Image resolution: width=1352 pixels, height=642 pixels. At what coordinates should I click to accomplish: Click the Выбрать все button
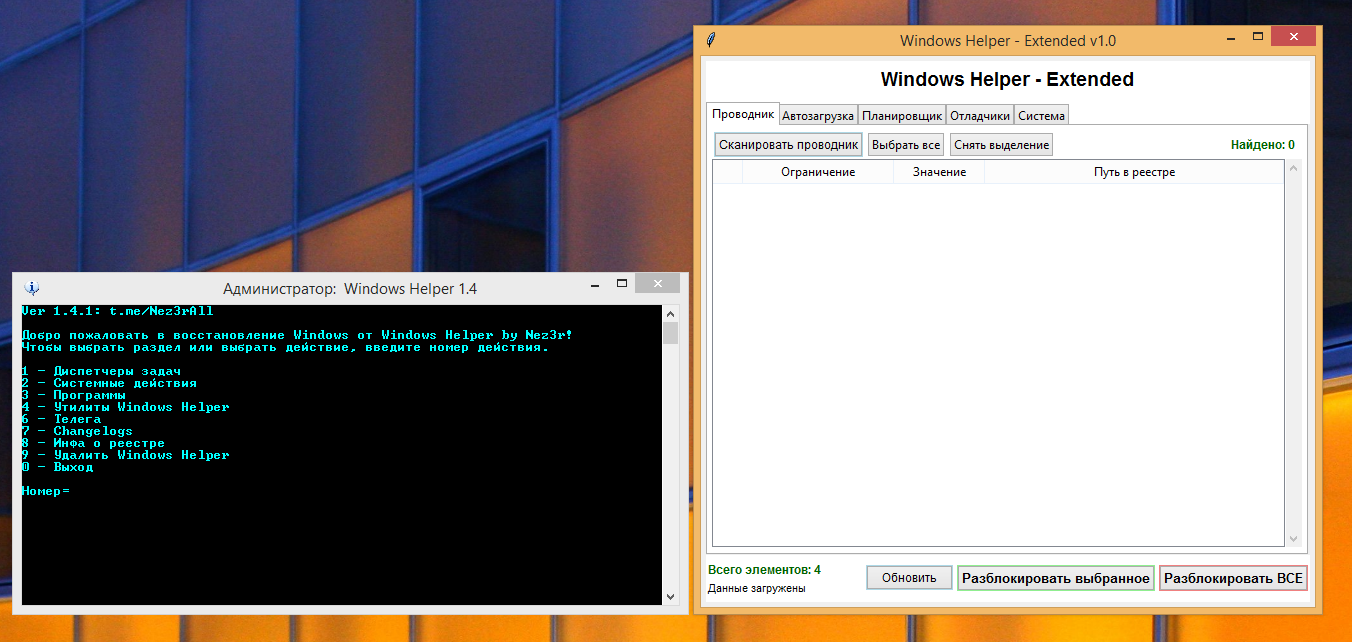[905, 144]
